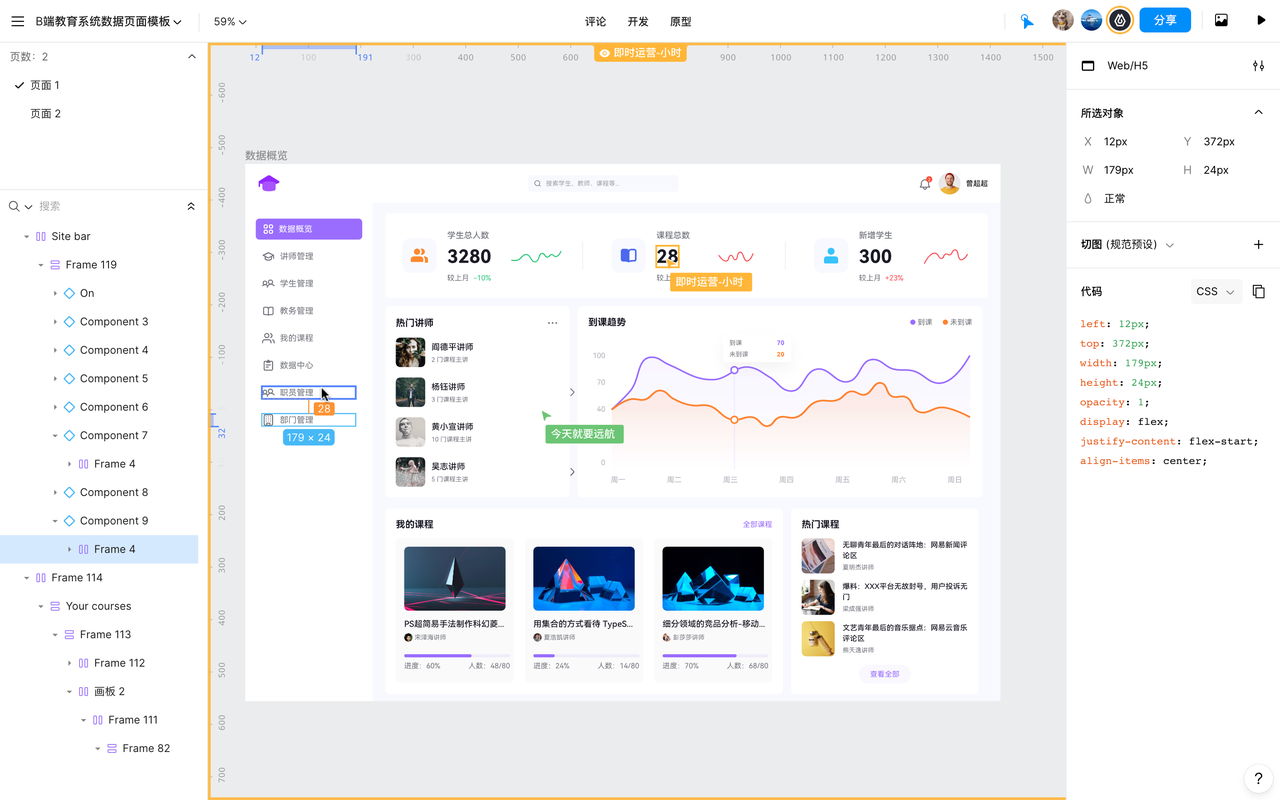Click the search icon above the layers list
The height and width of the screenshot is (800, 1280).
14,206
